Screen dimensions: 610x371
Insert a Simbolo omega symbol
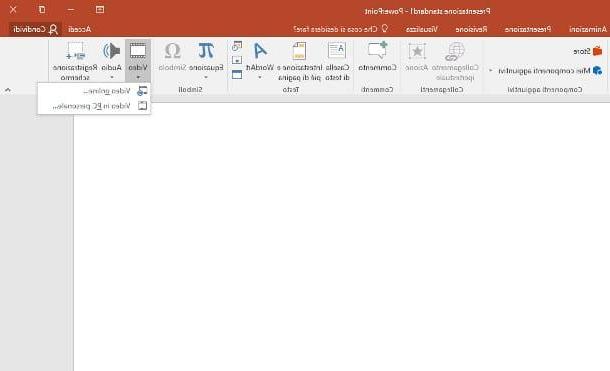click(173, 56)
